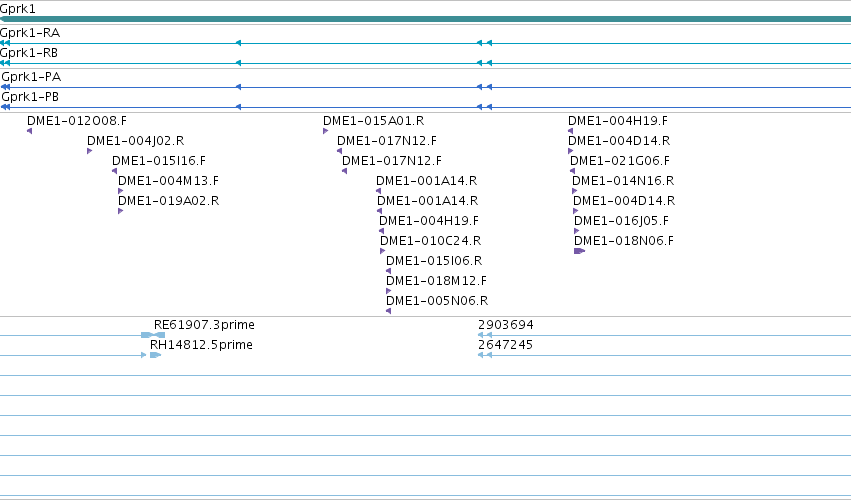
Task: Open the 2647245 feature label
Action: pyautogui.click(x=505, y=345)
